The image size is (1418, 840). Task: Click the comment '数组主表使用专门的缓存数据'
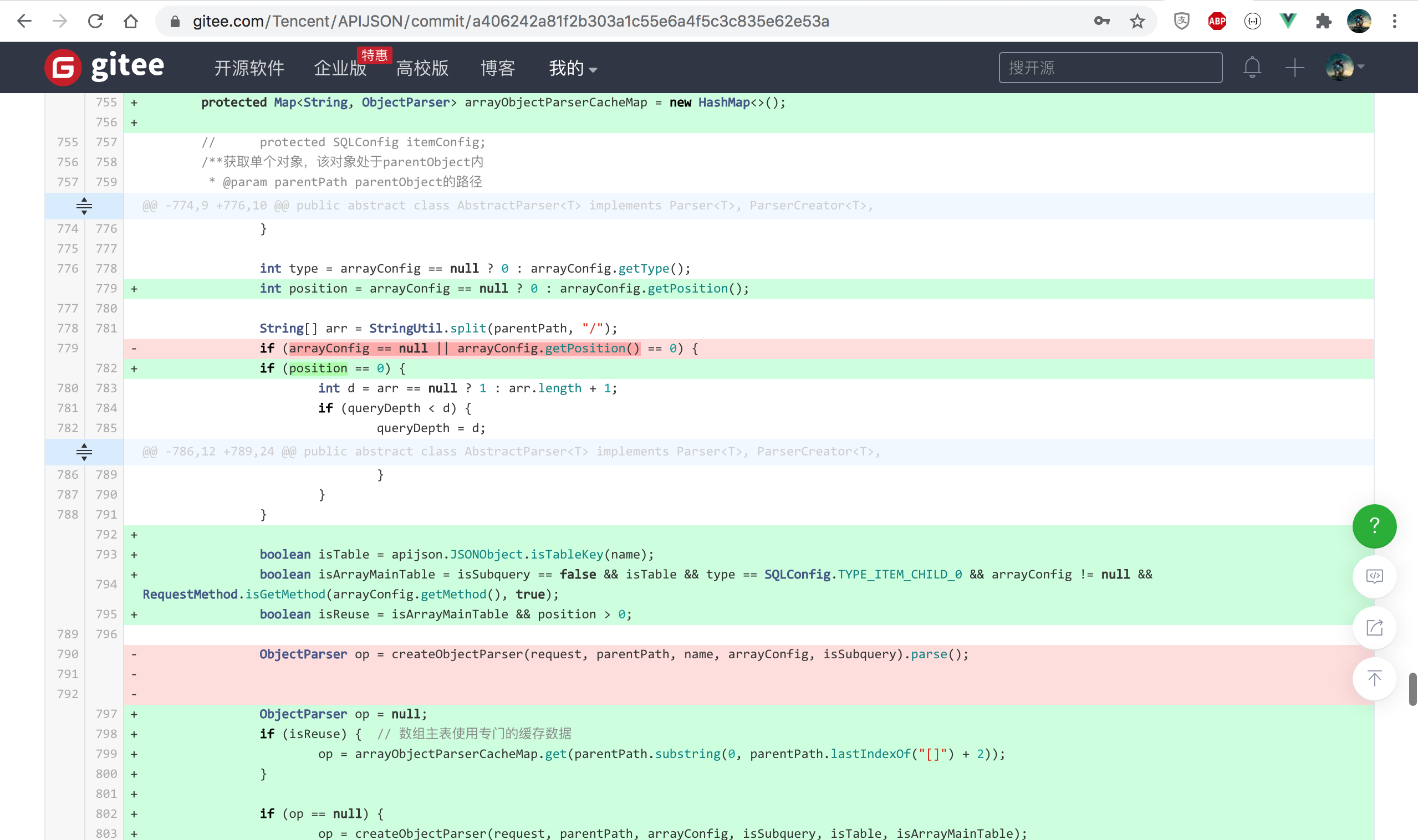coord(484,734)
